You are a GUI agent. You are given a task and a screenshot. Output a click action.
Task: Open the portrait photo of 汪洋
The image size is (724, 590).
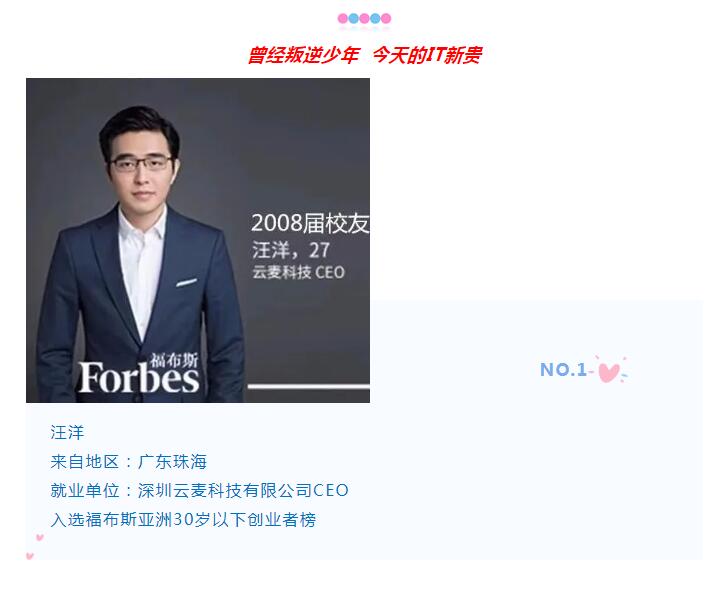(198, 240)
